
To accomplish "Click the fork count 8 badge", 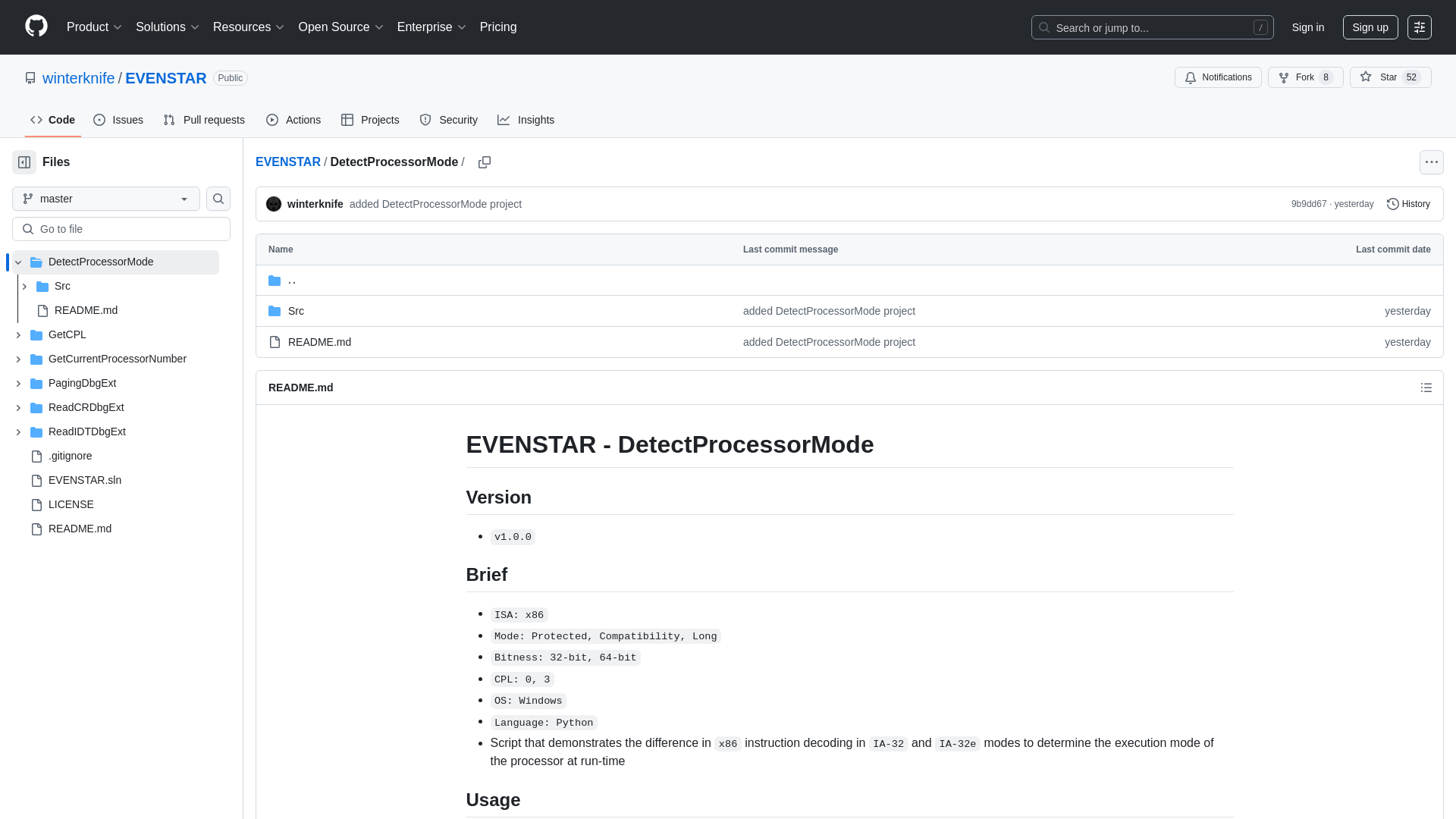I will pos(1326,77).
